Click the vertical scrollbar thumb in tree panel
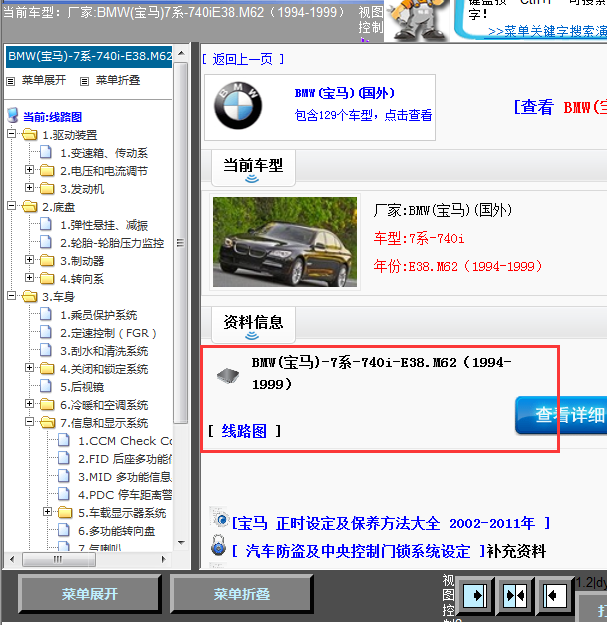The height and width of the screenshot is (625, 607). 180,243
